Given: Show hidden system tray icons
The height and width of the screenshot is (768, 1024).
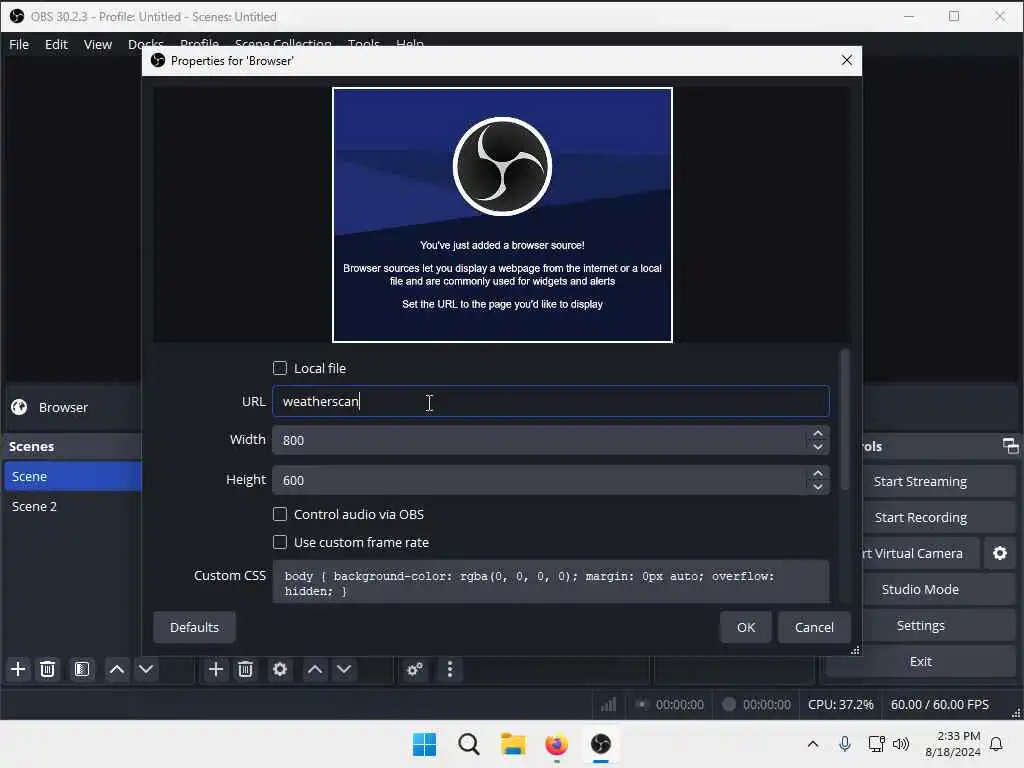Looking at the screenshot, I should pyautogui.click(x=813, y=744).
